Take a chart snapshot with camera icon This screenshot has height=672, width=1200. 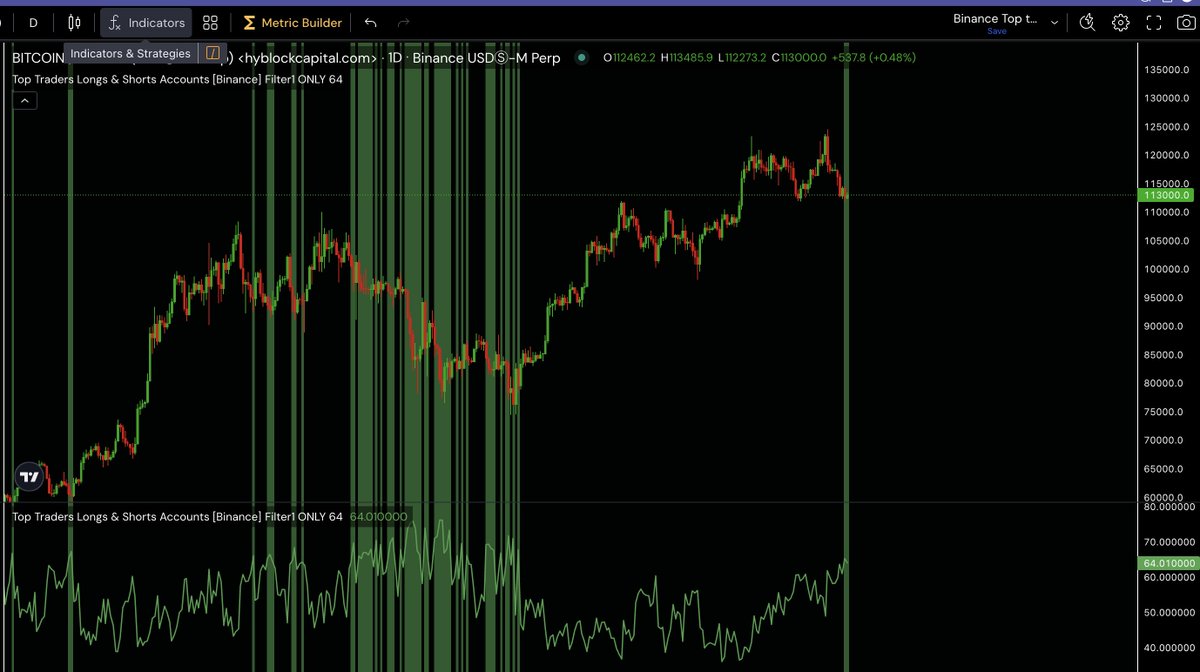pos(1185,22)
